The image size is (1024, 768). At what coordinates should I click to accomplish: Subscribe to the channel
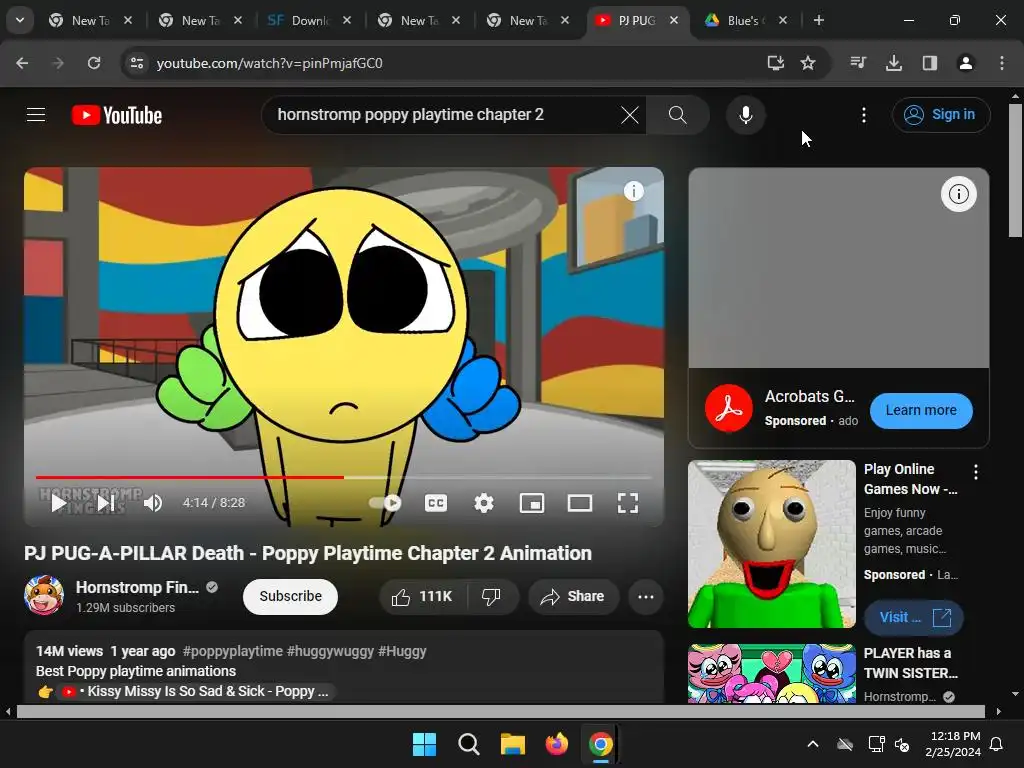point(291,596)
